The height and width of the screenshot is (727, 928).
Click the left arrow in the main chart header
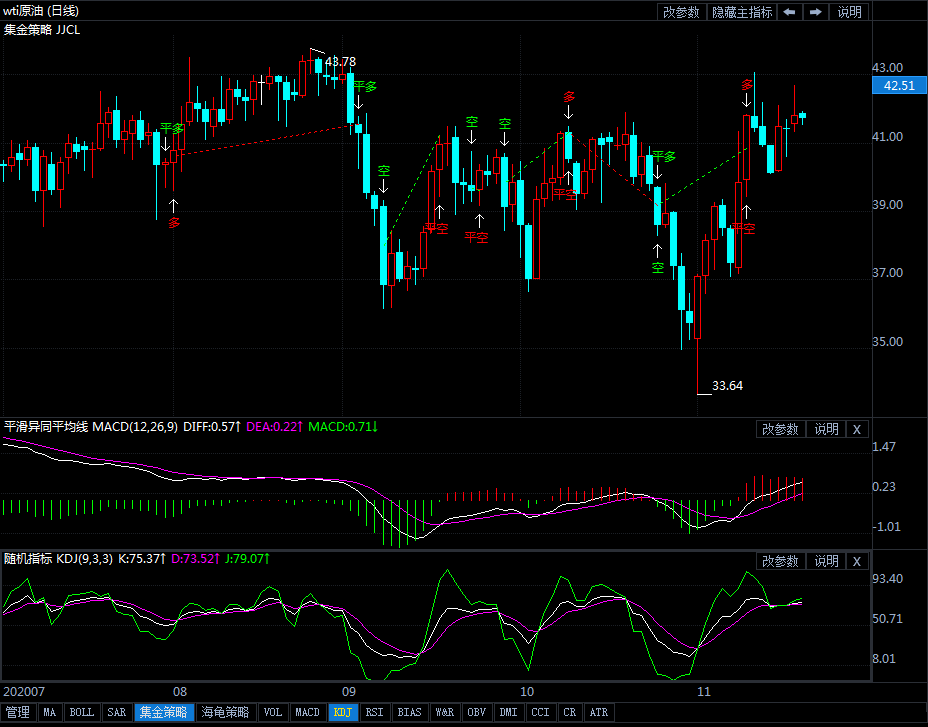[x=790, y=12]
